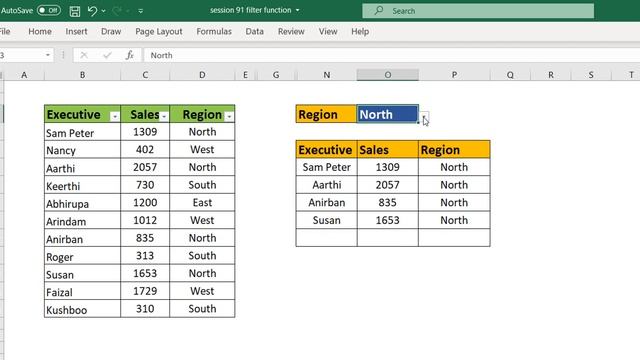Select column A header
Image resolution: width=640 pixels, height=360 pixels.
pyautogui.click(x=24, y=75)
